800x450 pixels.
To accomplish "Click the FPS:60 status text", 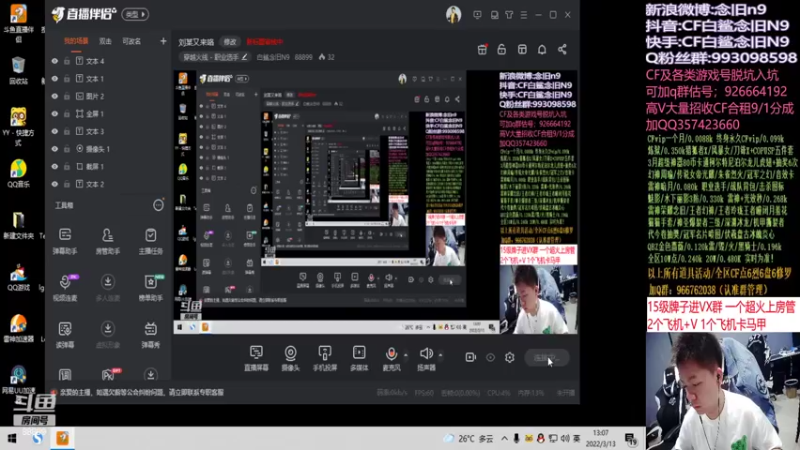I will pos(424,393).
